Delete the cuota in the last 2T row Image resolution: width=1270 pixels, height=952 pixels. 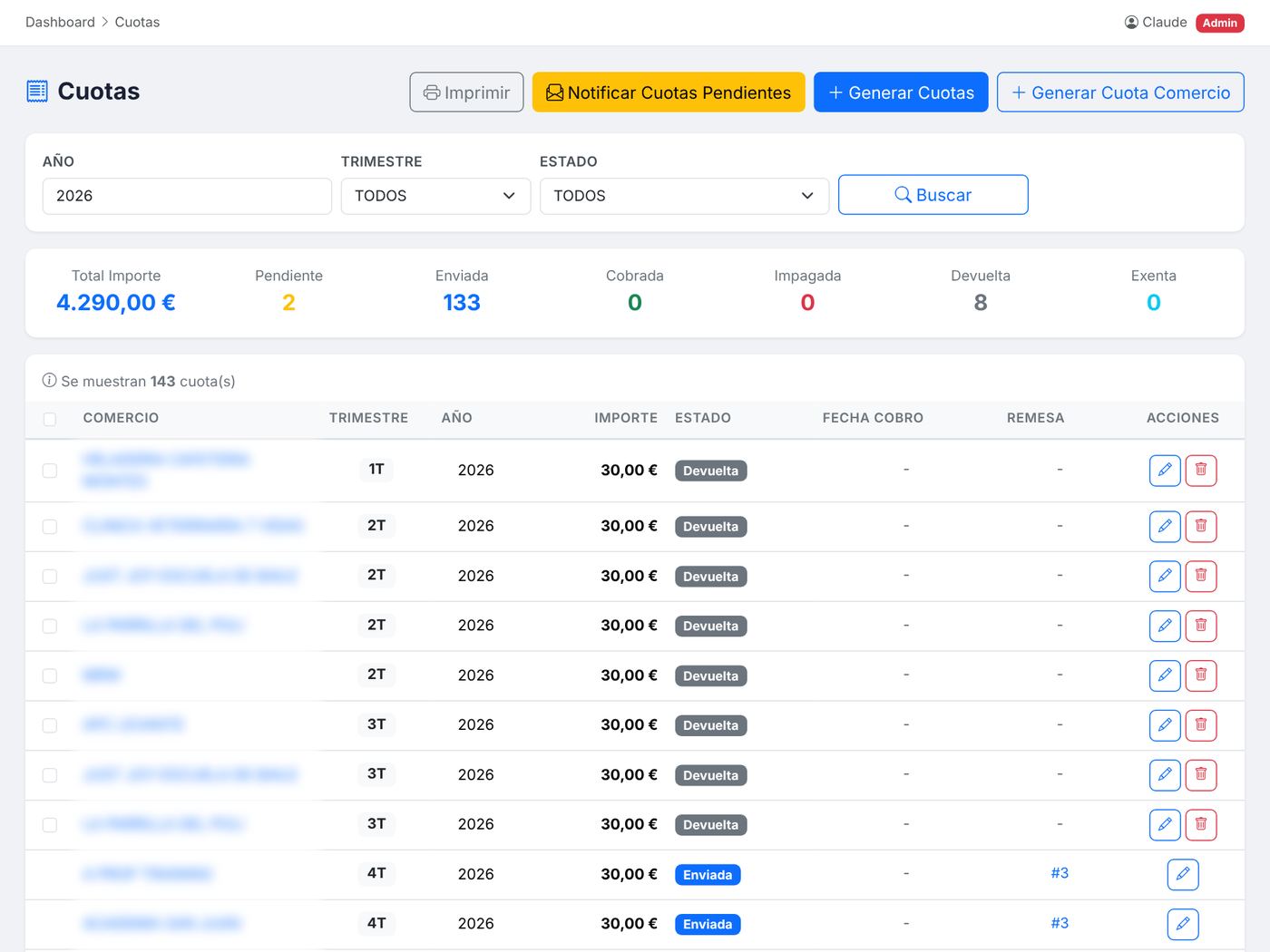(x=1201, y=675)
